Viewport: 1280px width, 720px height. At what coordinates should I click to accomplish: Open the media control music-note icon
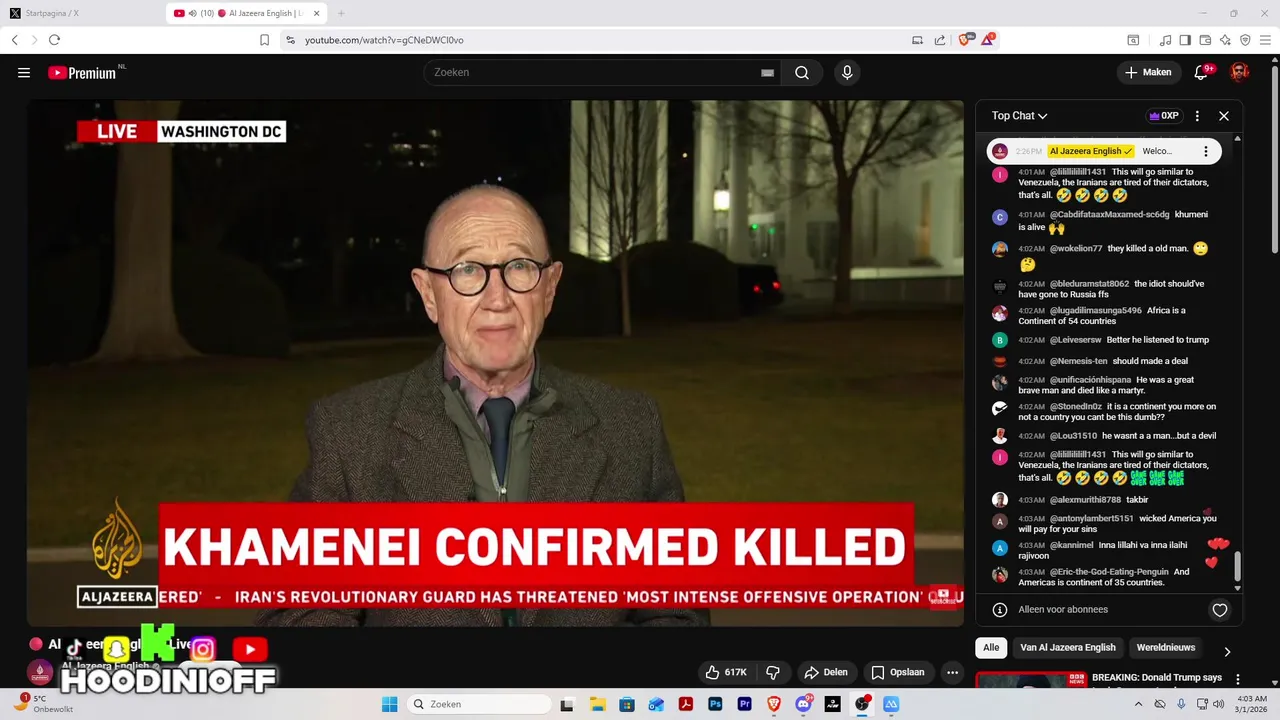point(1165,40)
